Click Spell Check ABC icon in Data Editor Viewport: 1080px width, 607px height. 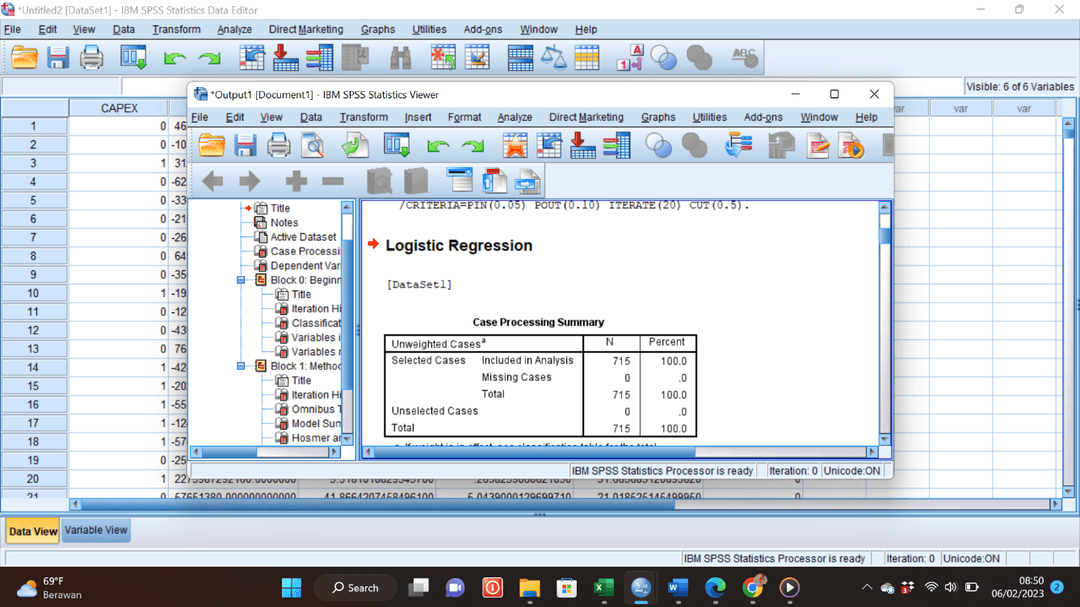pos(745,58)
